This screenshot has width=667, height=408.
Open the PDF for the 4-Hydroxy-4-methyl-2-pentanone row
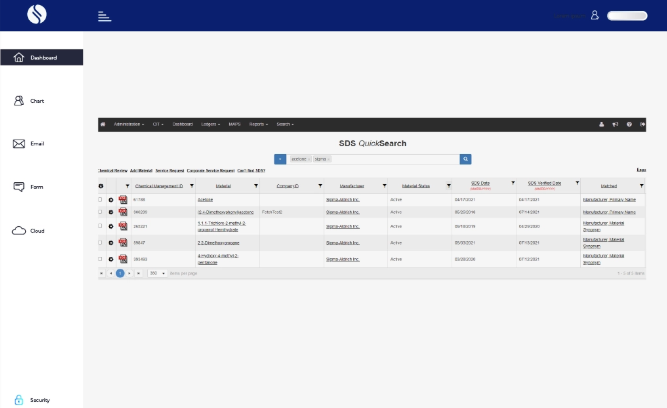(x=123, y=259)
